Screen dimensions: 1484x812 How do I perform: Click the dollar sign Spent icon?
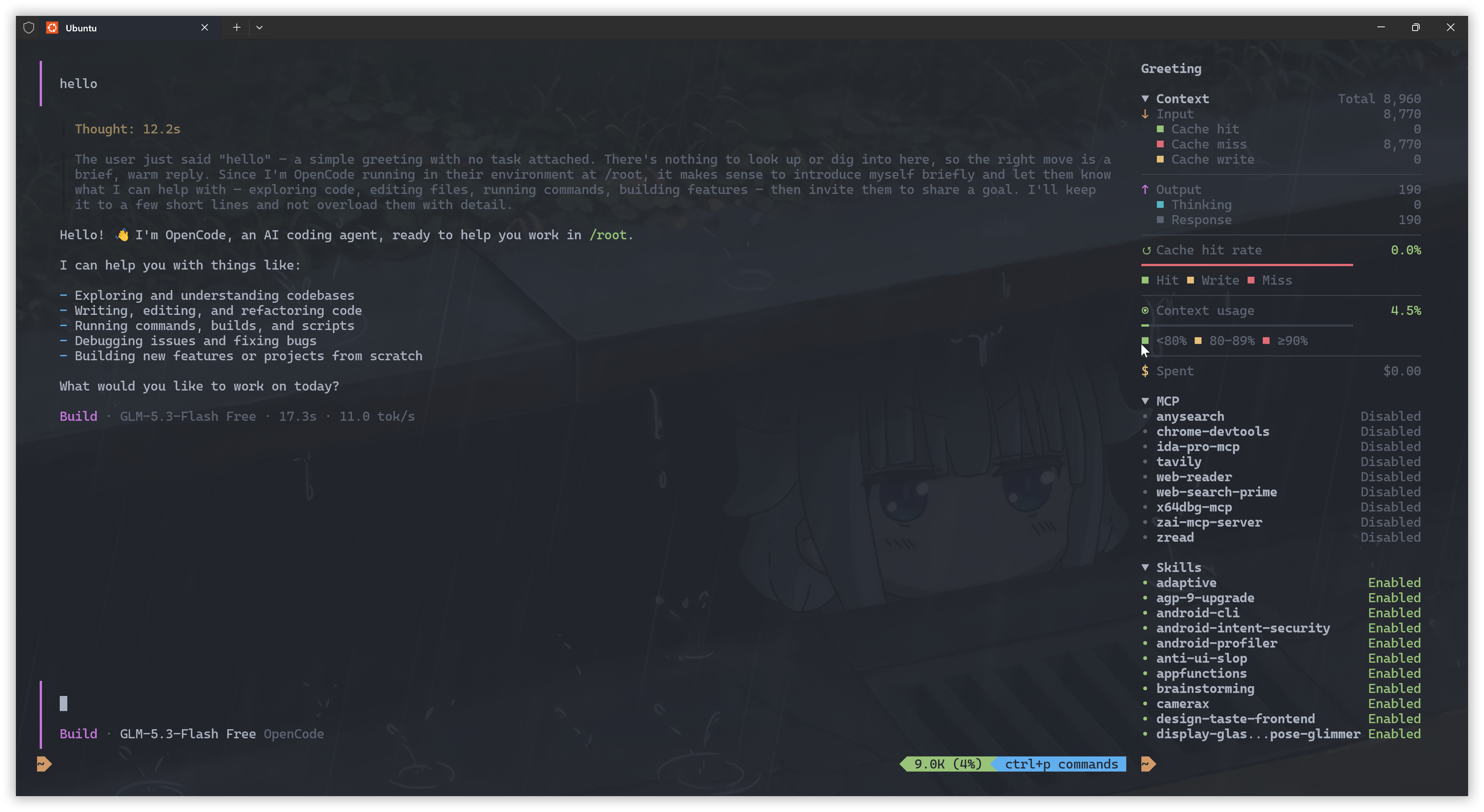pyautogui.click(x=1145, y=371)
